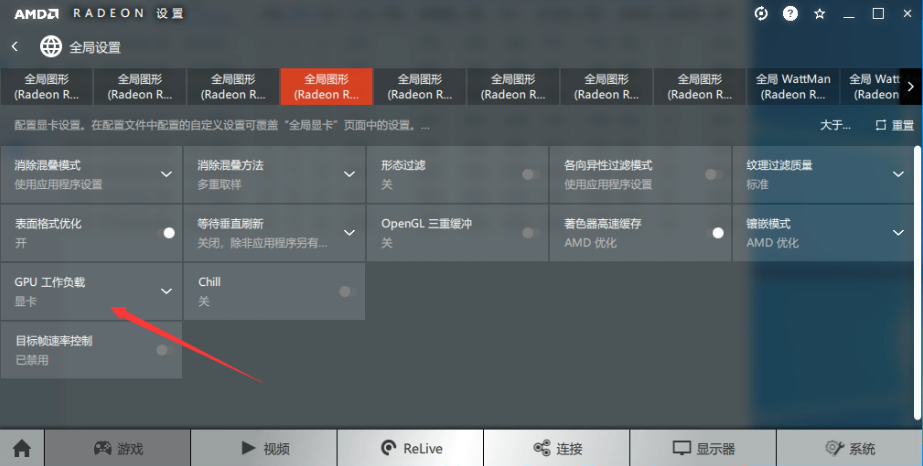
Task: Open the 显示器 tab
Action: (703, 448)
